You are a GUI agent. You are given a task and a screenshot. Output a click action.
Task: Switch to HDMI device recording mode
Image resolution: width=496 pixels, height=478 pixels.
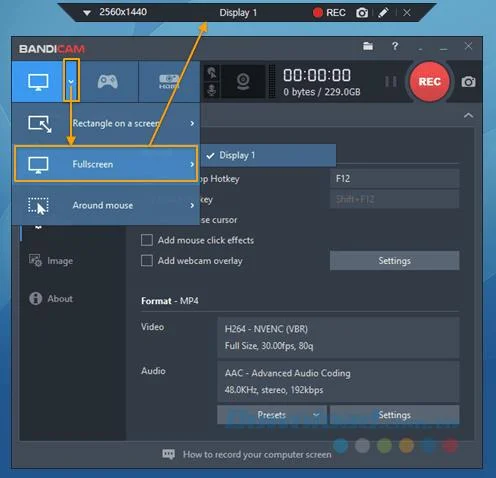coord(169,82)
